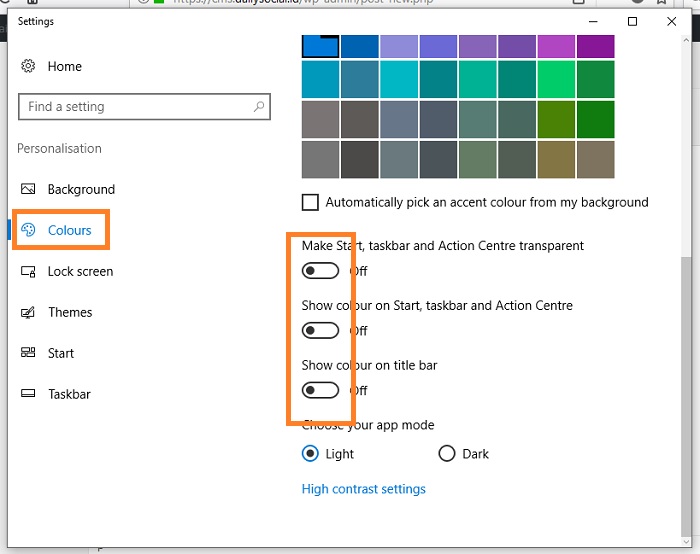Image resolution: width=700 pixels, height=554 pixels.
Task: Select Light app mode
Action: click(310, 454)
